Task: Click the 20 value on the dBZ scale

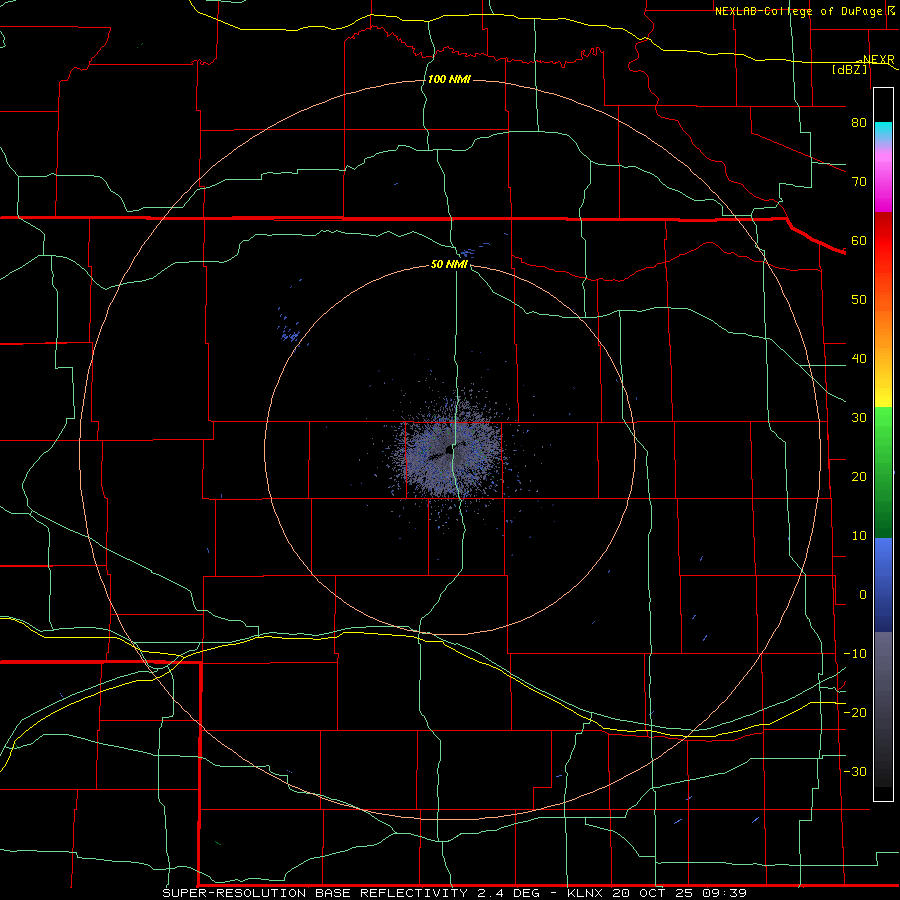Action: point(859,477)
